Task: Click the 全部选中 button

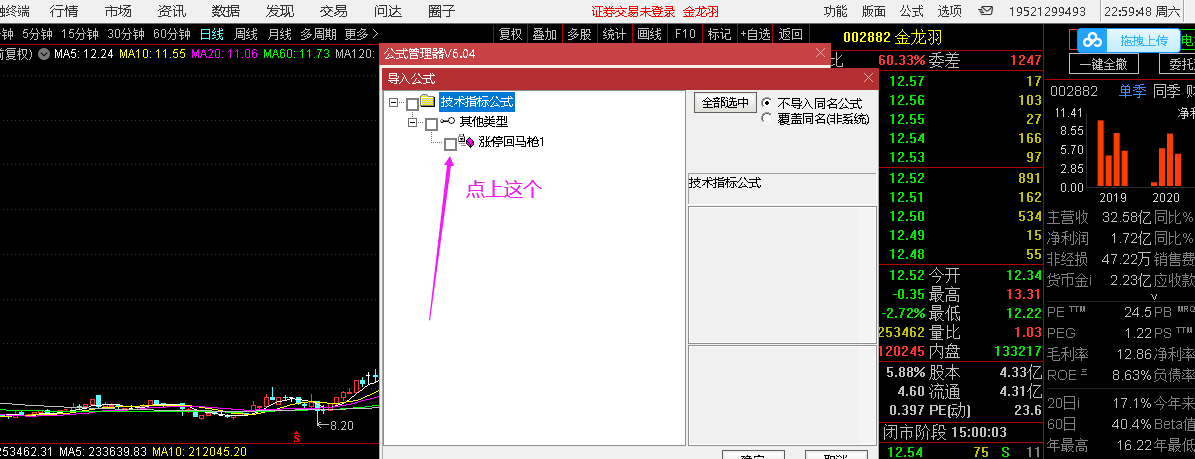Action: (724, 103)
